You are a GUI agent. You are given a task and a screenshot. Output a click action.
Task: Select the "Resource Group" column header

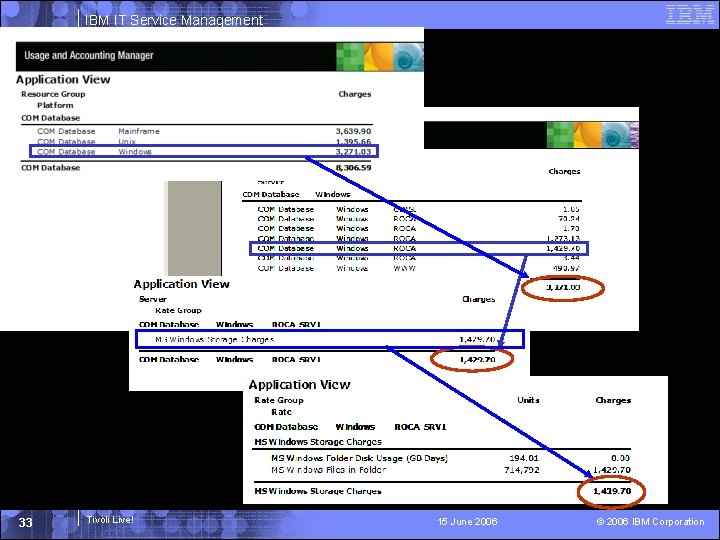click(x=53, y=94)
